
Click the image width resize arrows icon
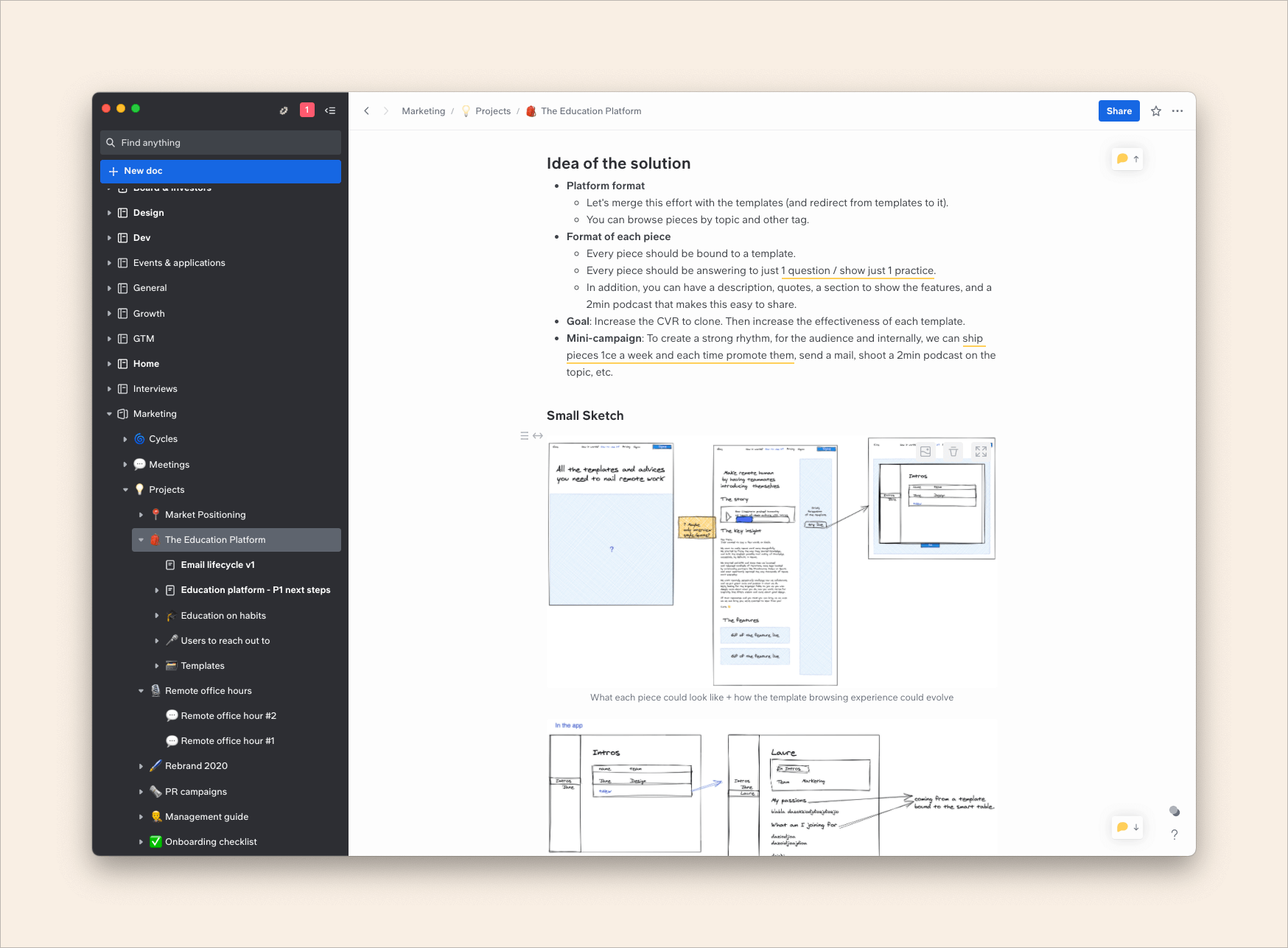pos(538,436)
